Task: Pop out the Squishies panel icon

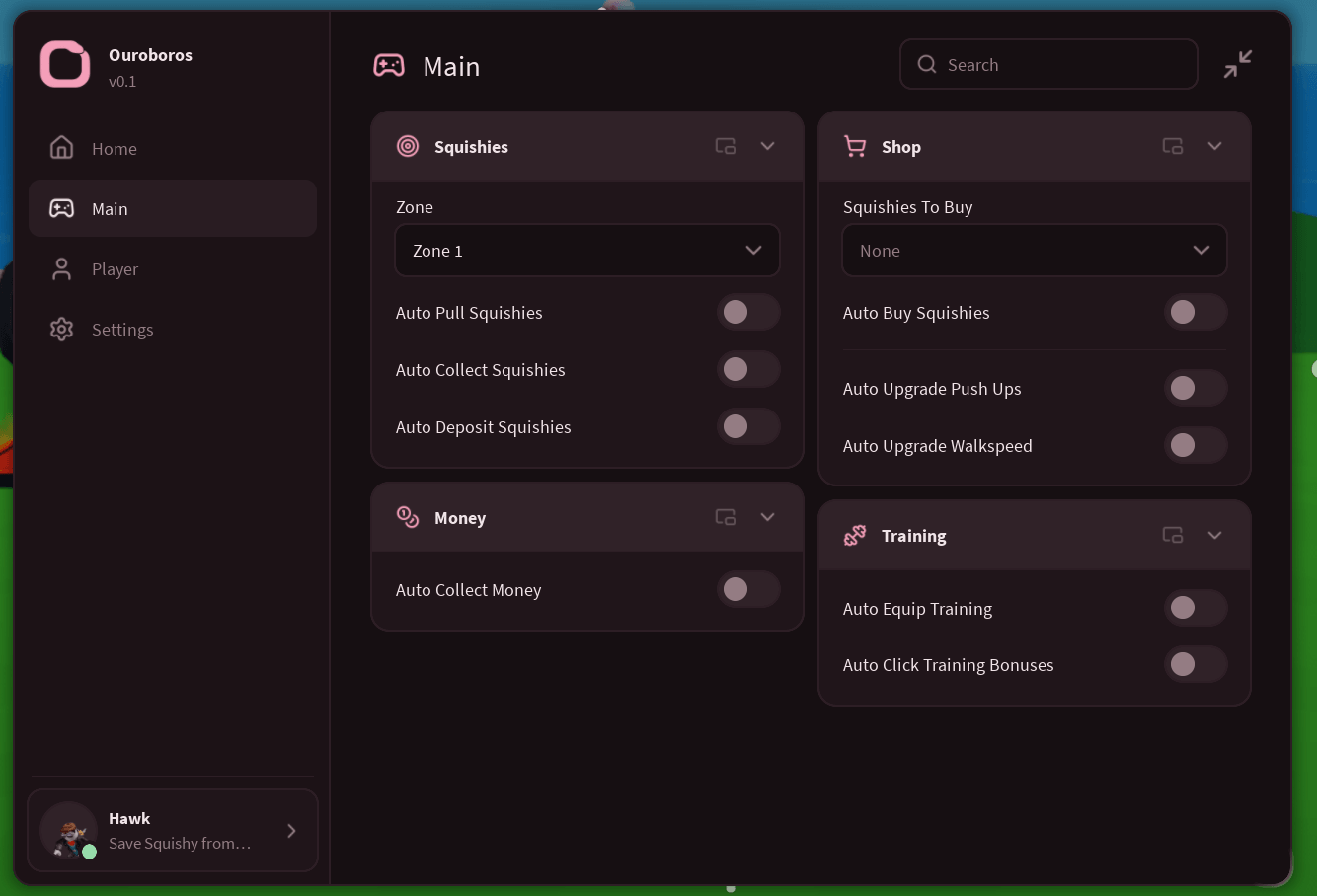Action: pos(726,146)
